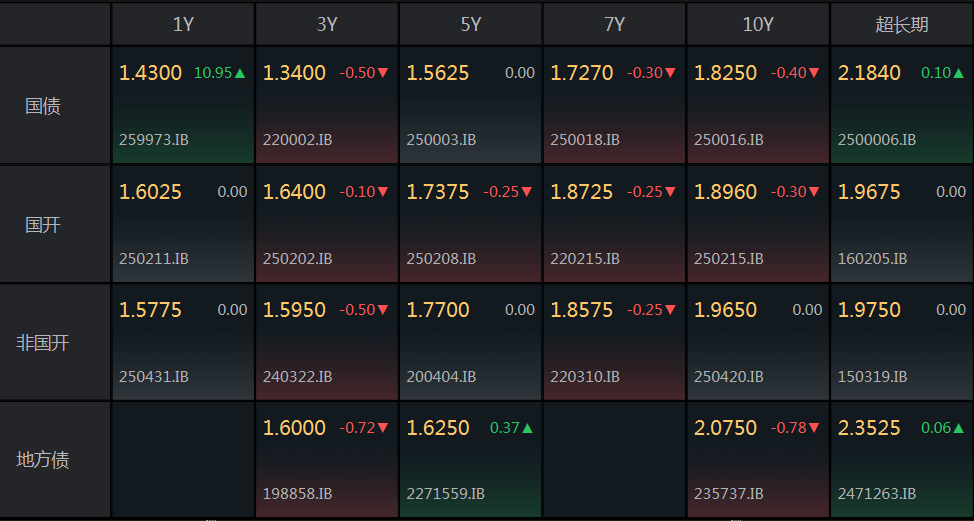Select the 1Y column header
This screenshot has height=521, width=974.
click(x=183, y=24)
